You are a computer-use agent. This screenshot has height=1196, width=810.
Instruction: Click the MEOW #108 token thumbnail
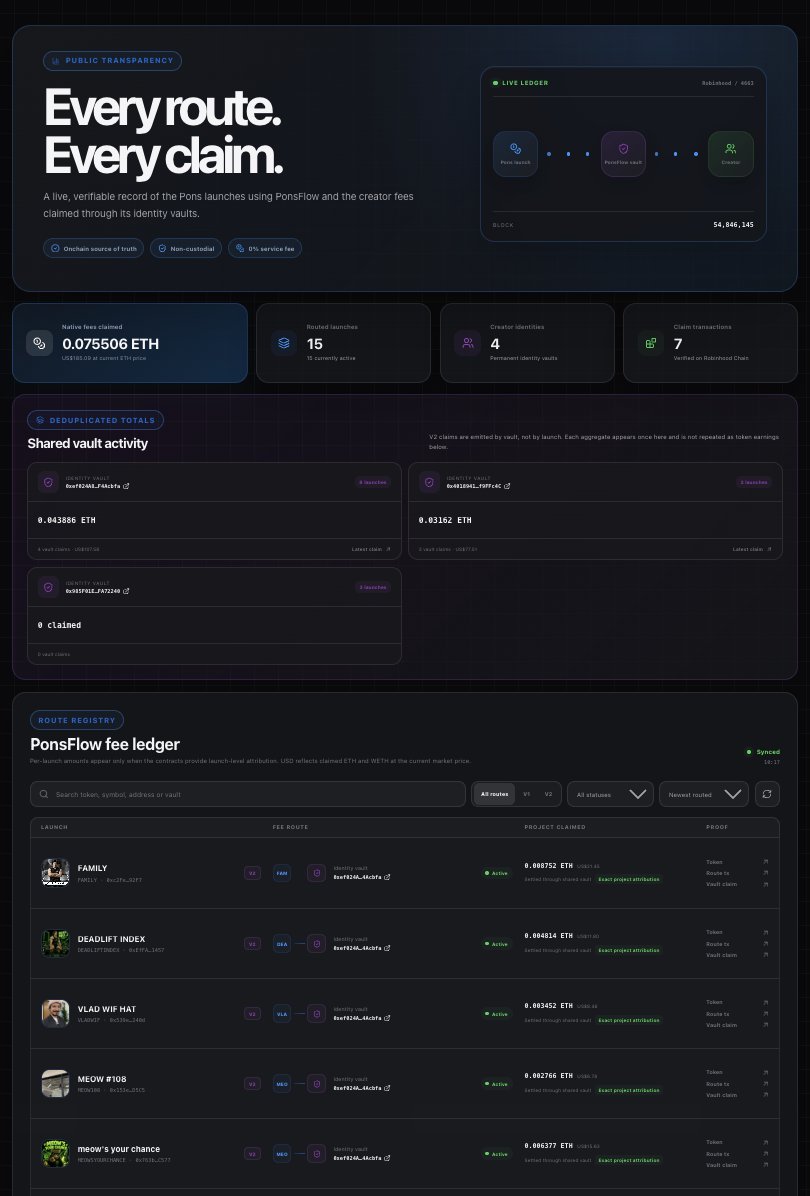(x=55, y=1084)
